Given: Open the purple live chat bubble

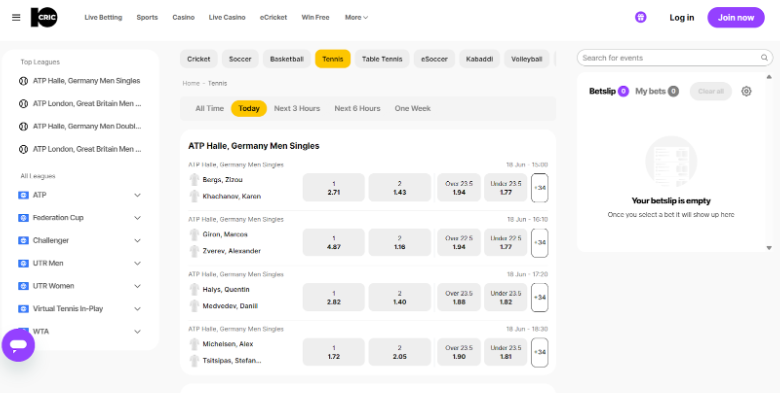Looking at the screenshot, I should coord(18,345).
